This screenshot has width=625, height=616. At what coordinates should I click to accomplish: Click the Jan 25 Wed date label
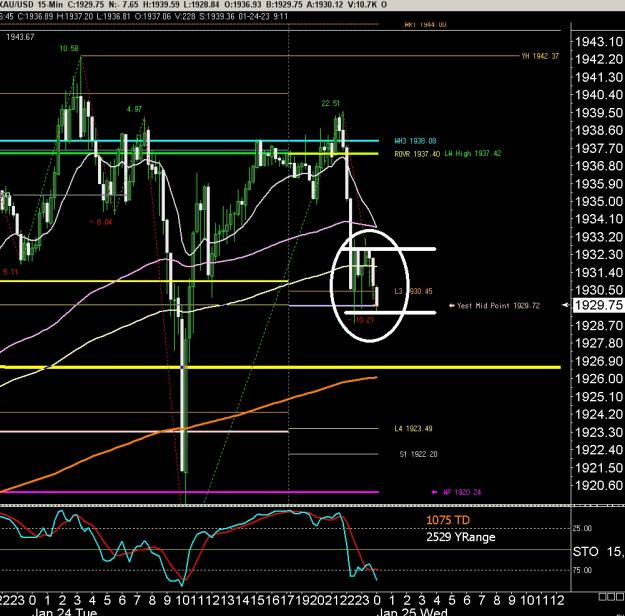[412, 612]
